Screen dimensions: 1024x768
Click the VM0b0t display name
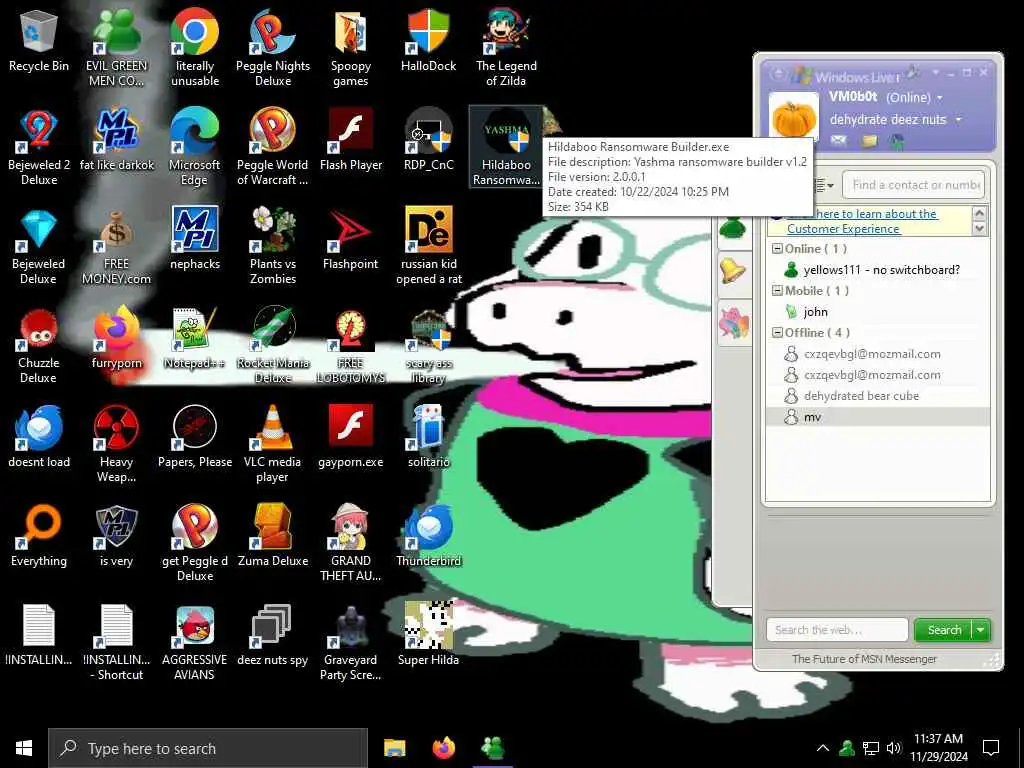[x=854, y=97]
